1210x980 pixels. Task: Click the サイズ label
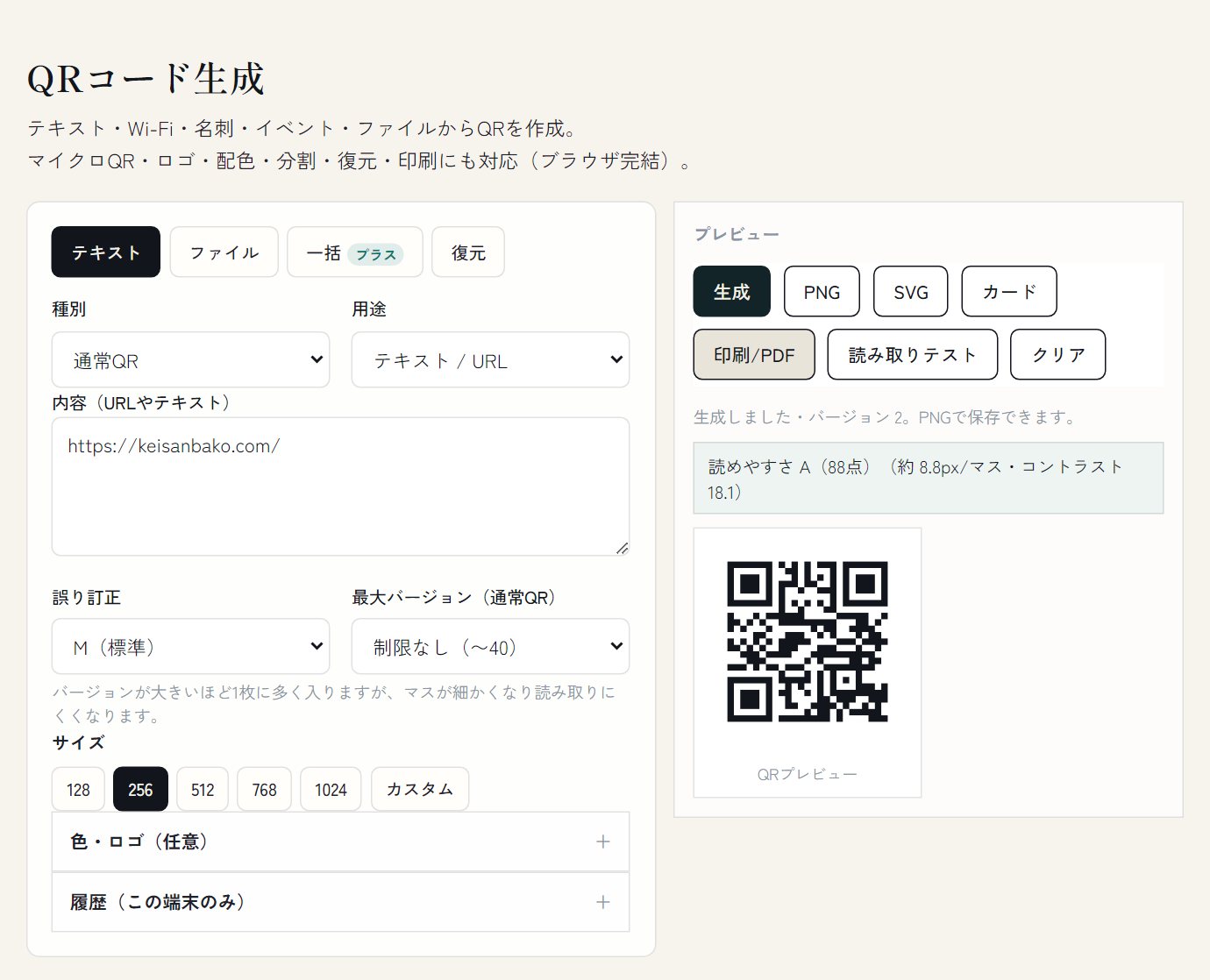click(x=79, y=742)
